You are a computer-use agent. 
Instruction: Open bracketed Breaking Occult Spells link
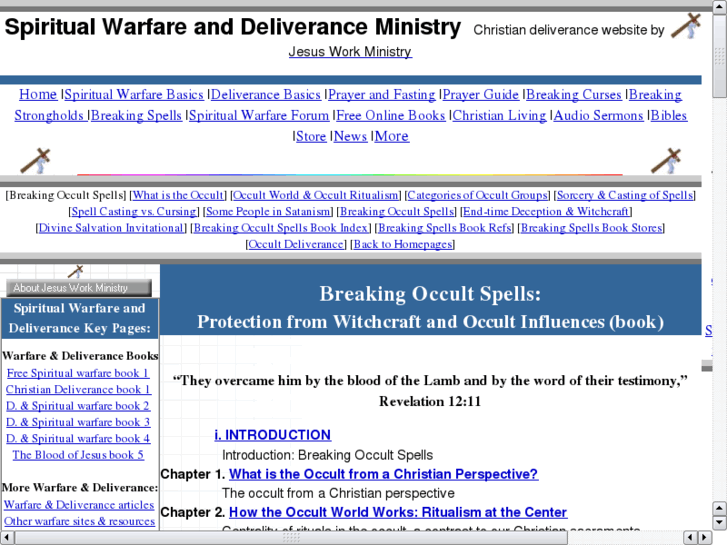click(397, 212)
